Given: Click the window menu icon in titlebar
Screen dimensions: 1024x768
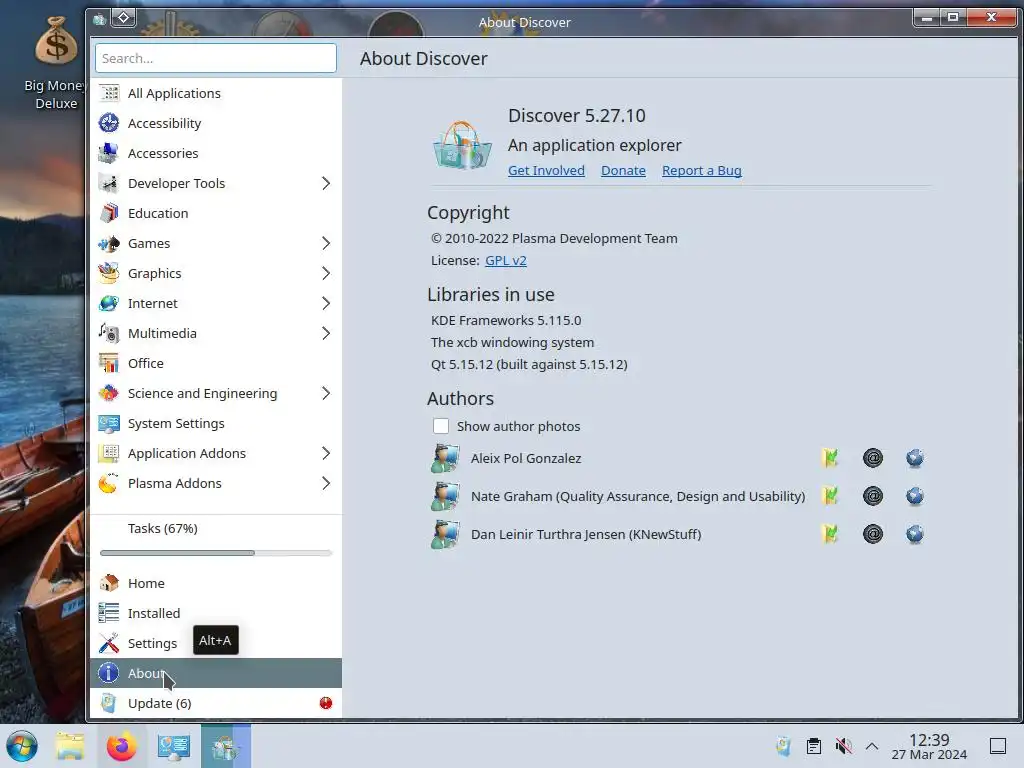Looking at the screenshot, I should pos(99,20).
